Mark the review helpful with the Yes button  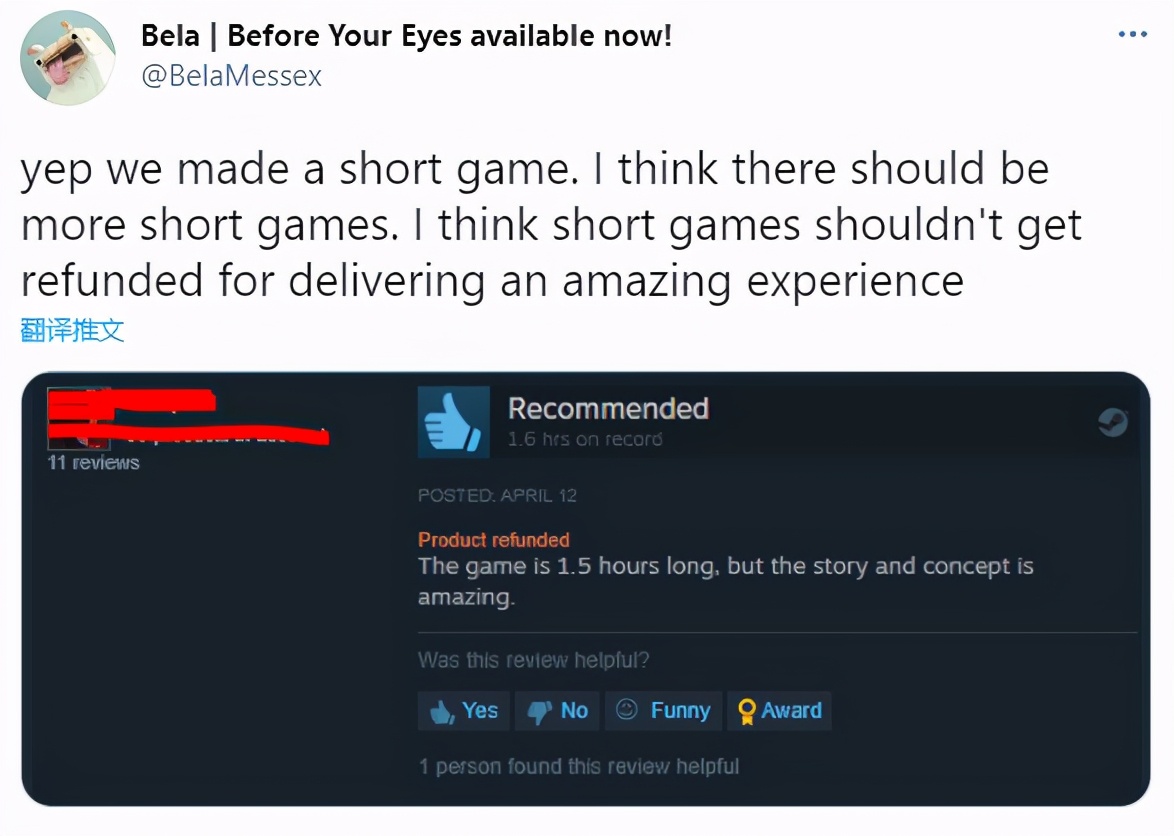point(463,711)
